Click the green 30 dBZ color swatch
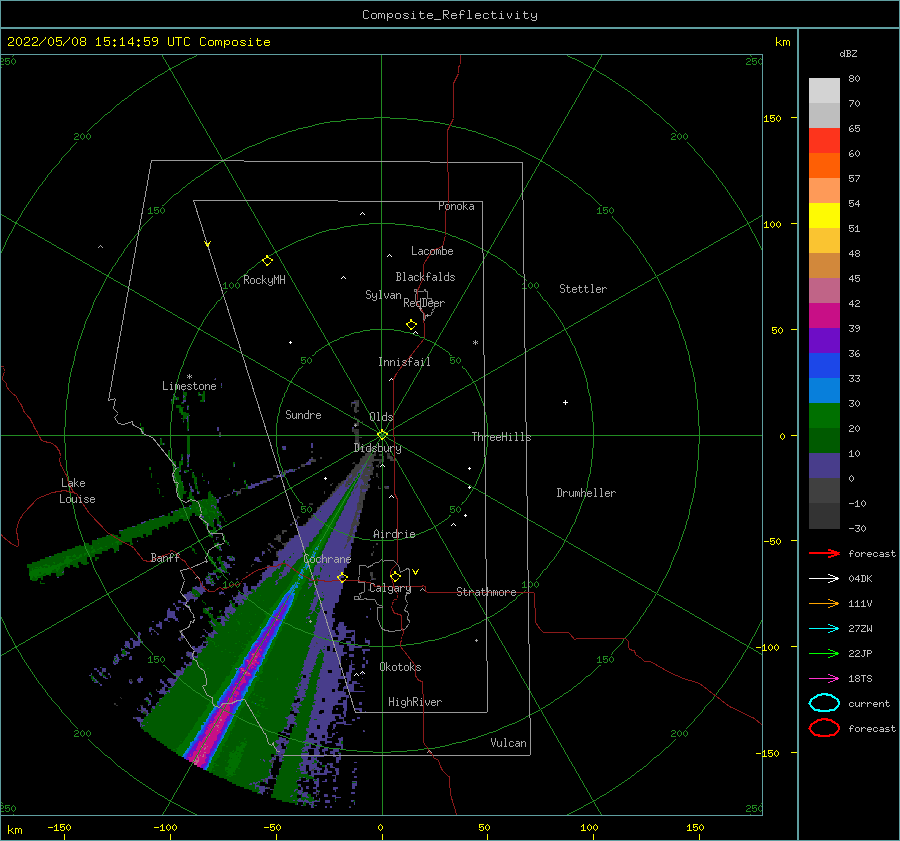The image size is (900, 841). (x=824, y=416)
